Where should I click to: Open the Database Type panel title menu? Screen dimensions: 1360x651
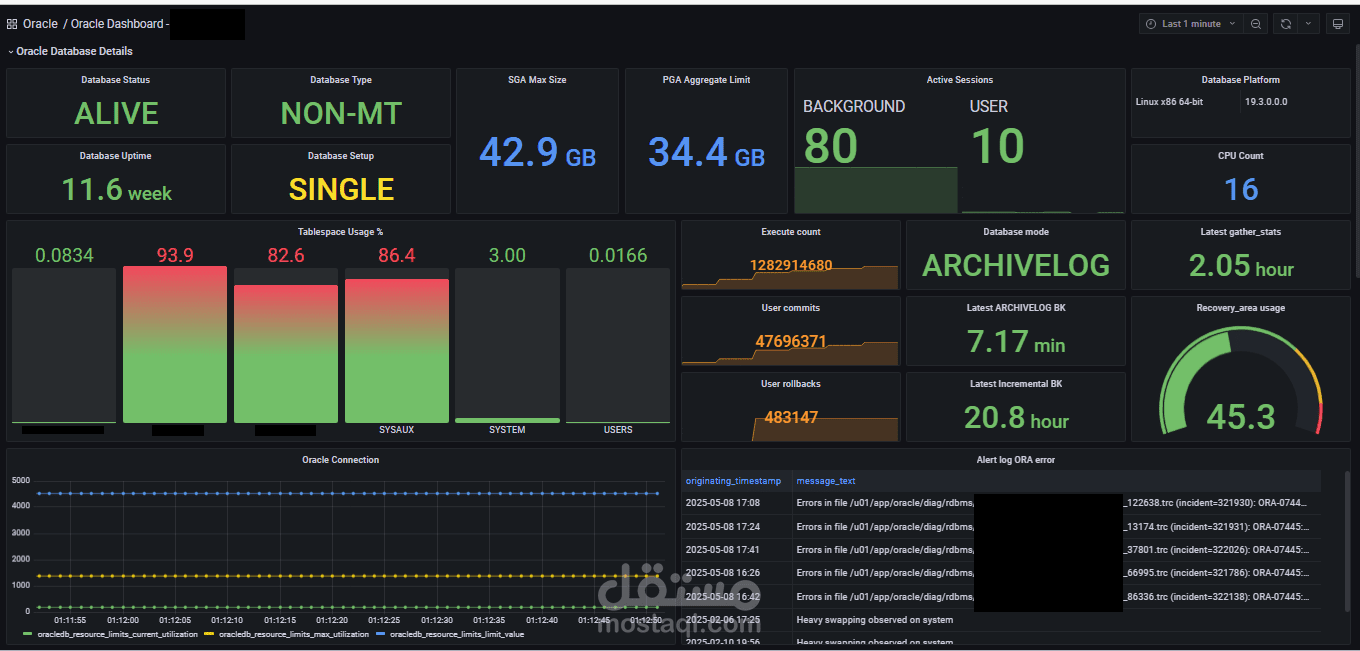(x=341, y=80)
